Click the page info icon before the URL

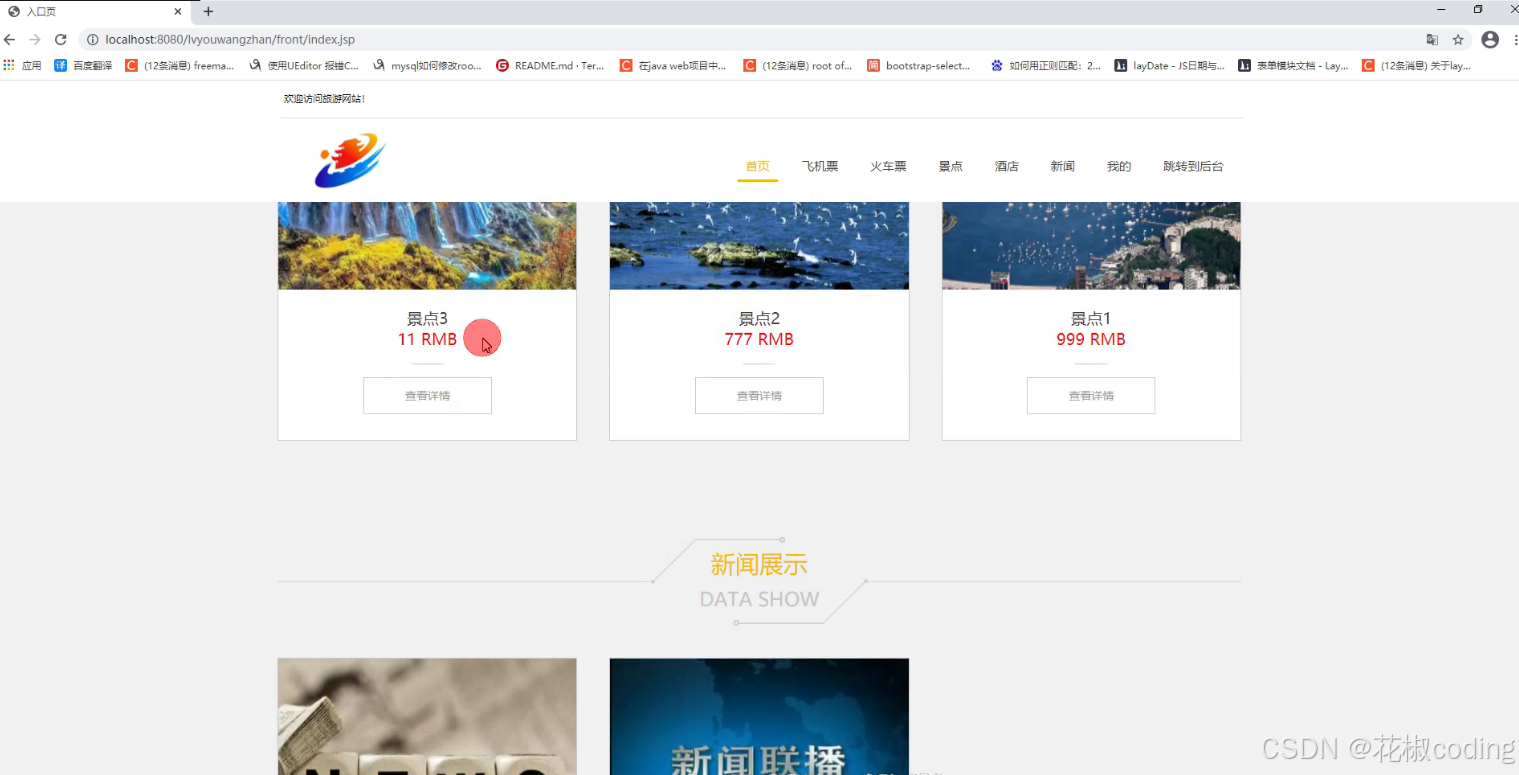click(91, 40)
